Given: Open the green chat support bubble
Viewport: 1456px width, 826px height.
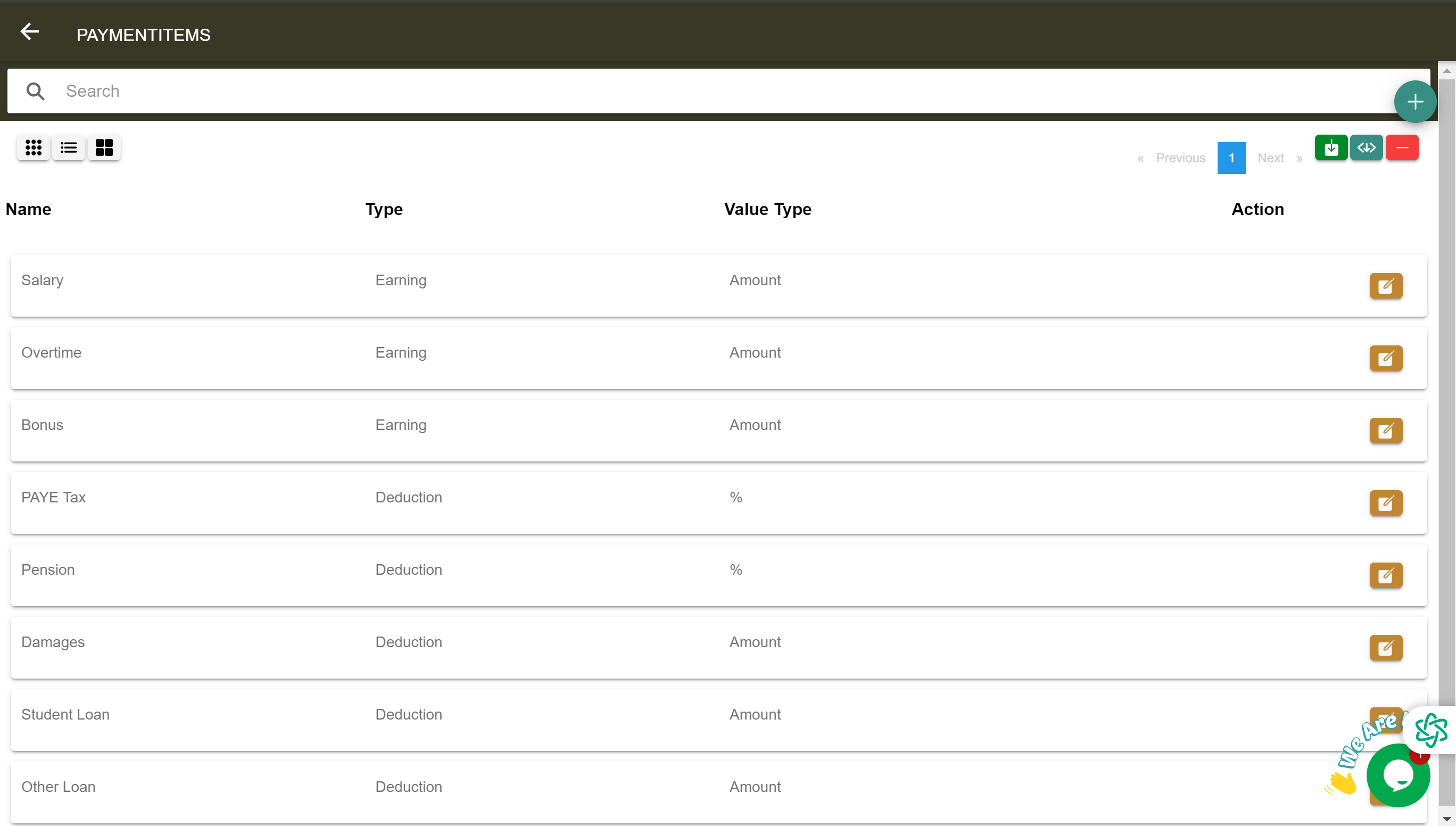Looking at the screenshot, I should point(1397,775).
